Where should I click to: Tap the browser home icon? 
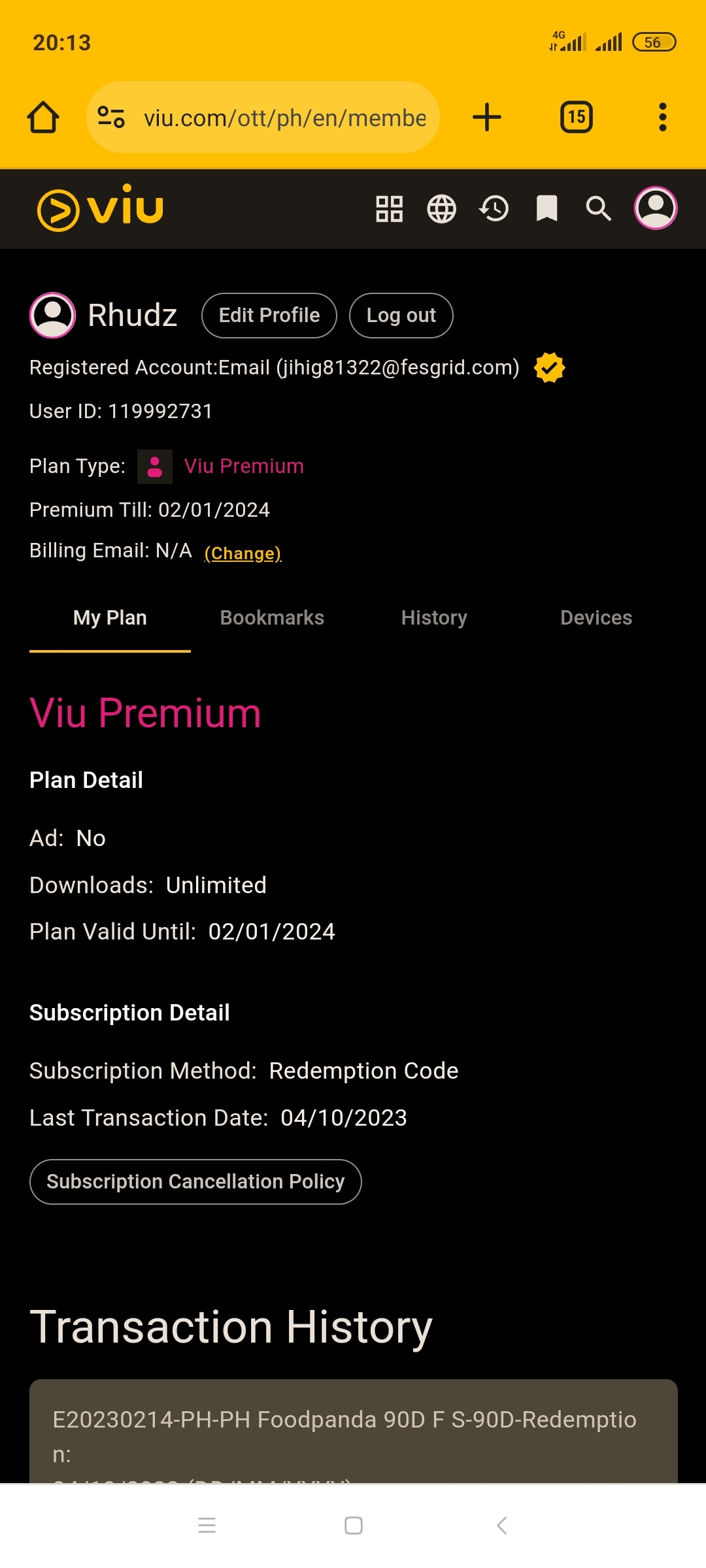(43, 118)
